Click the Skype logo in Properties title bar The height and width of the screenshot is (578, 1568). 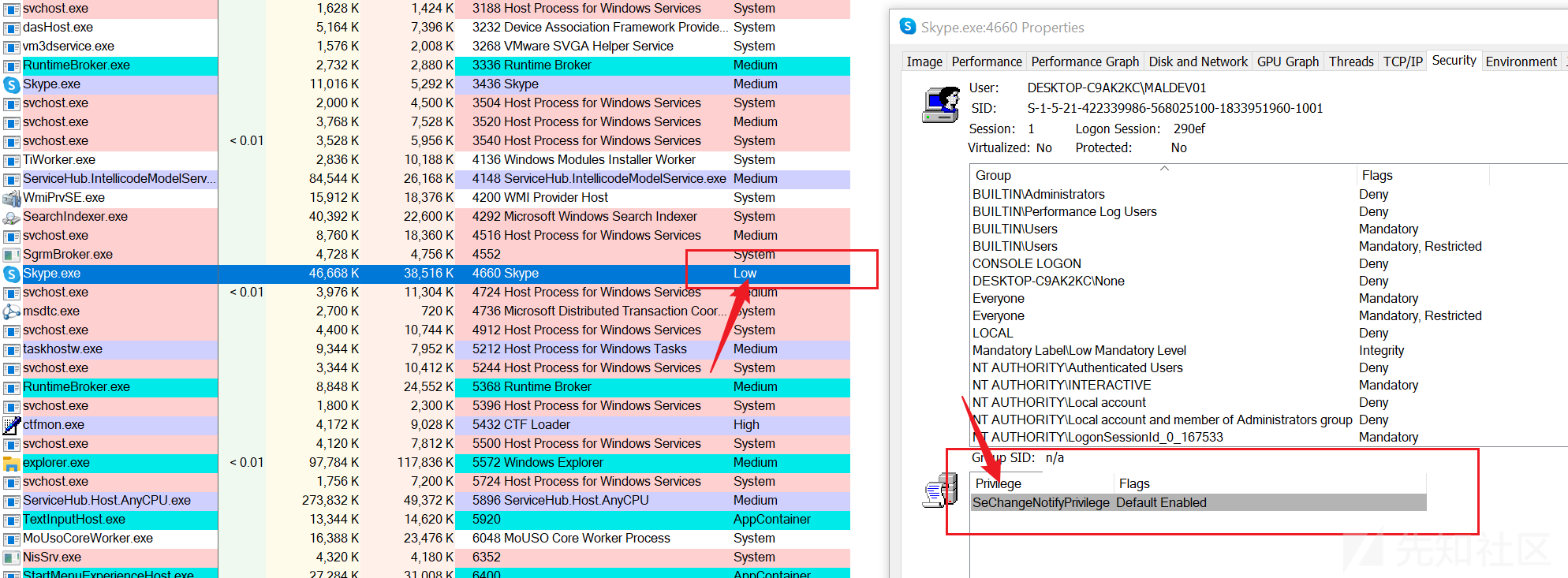click(x=909, y=27)
